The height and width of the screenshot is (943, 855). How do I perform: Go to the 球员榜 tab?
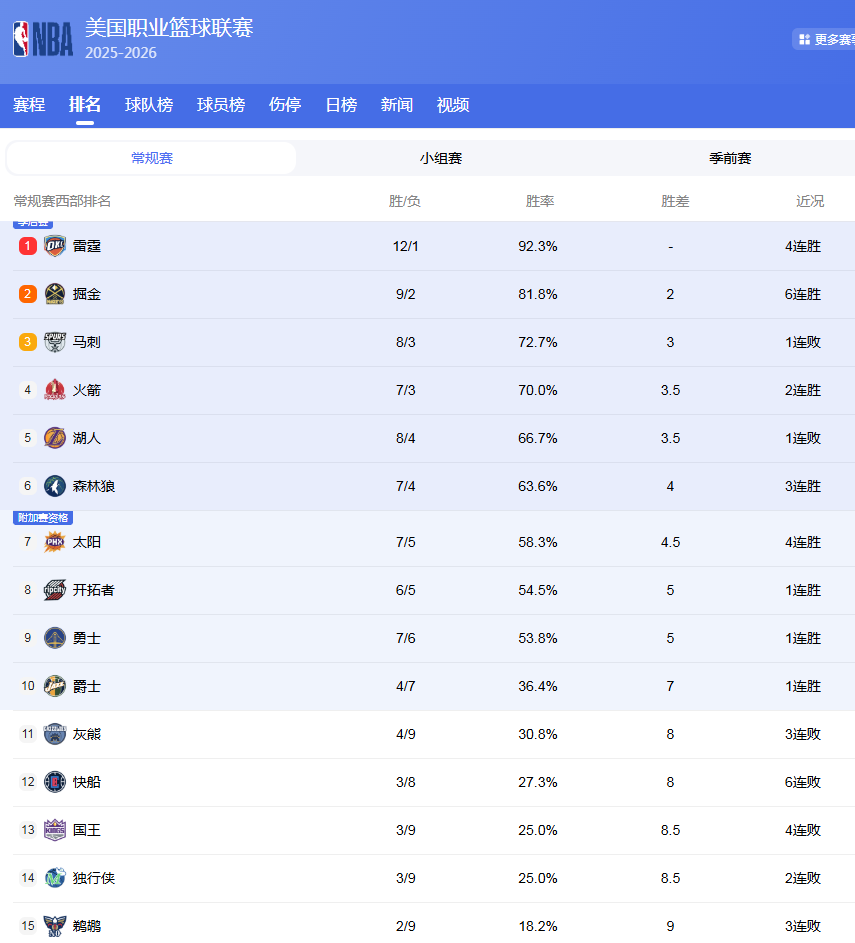(x=221, y=105)
